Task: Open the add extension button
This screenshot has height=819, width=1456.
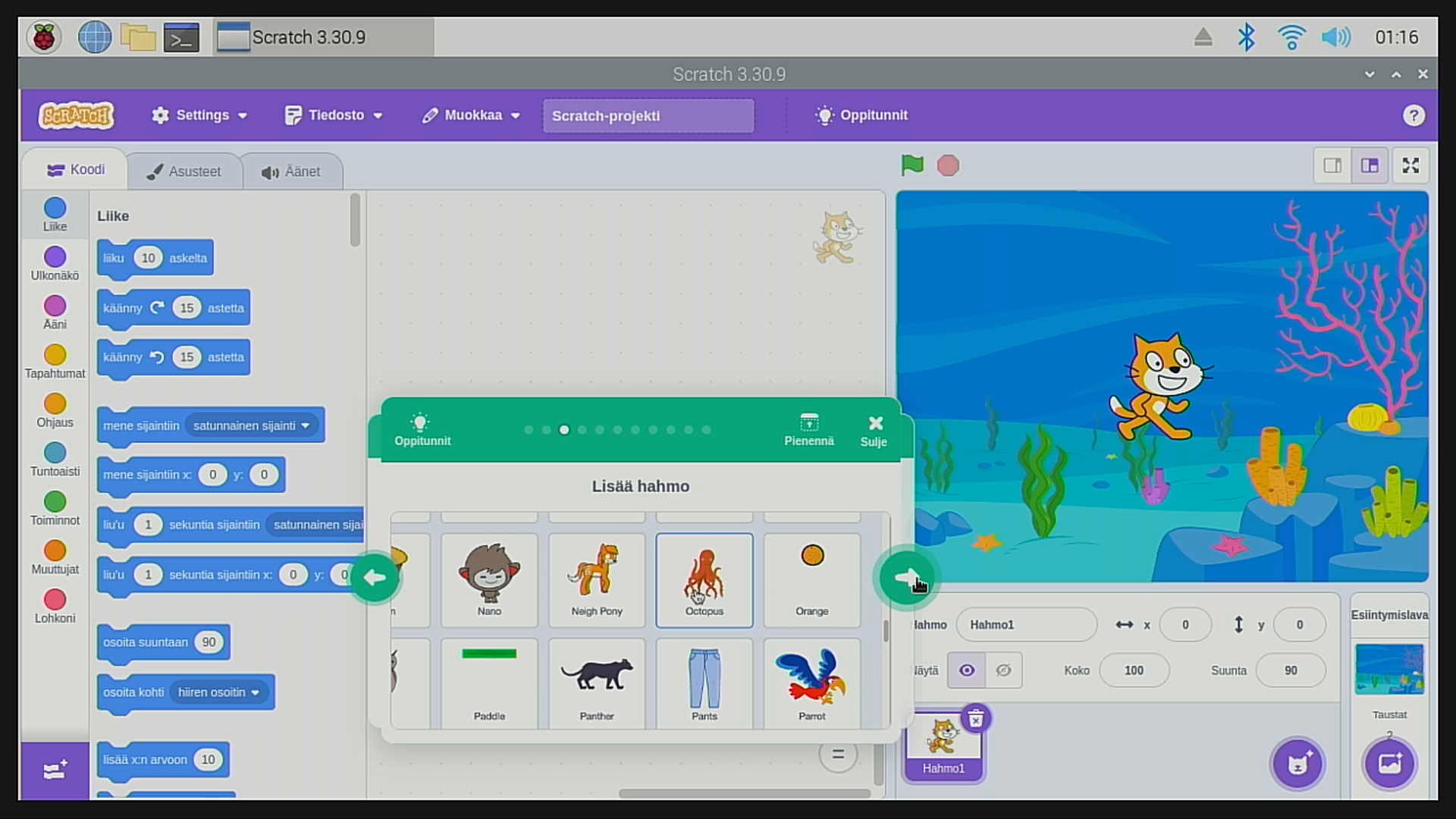Action: click(x=55, y=770)
